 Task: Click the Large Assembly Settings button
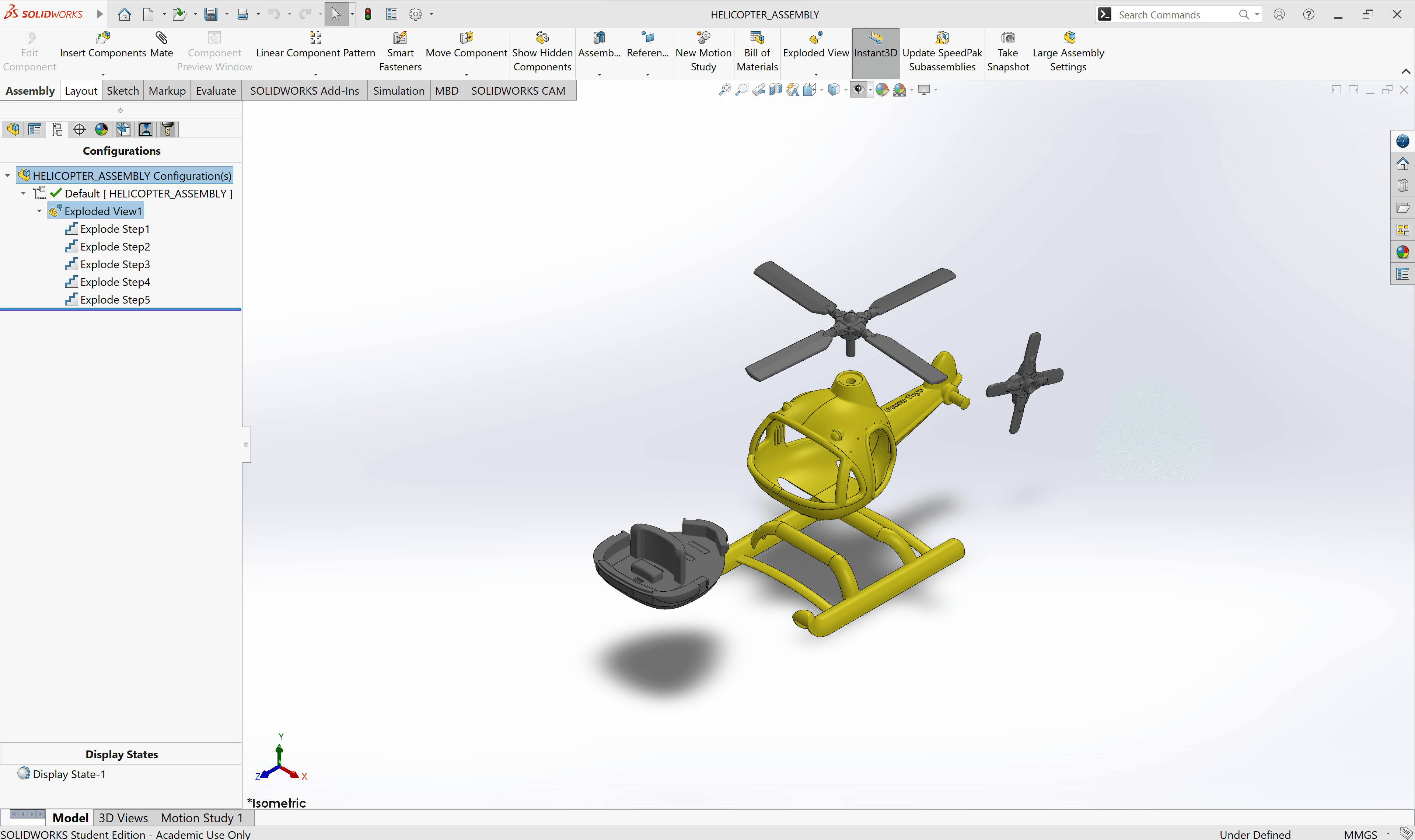pos(1068,51)
